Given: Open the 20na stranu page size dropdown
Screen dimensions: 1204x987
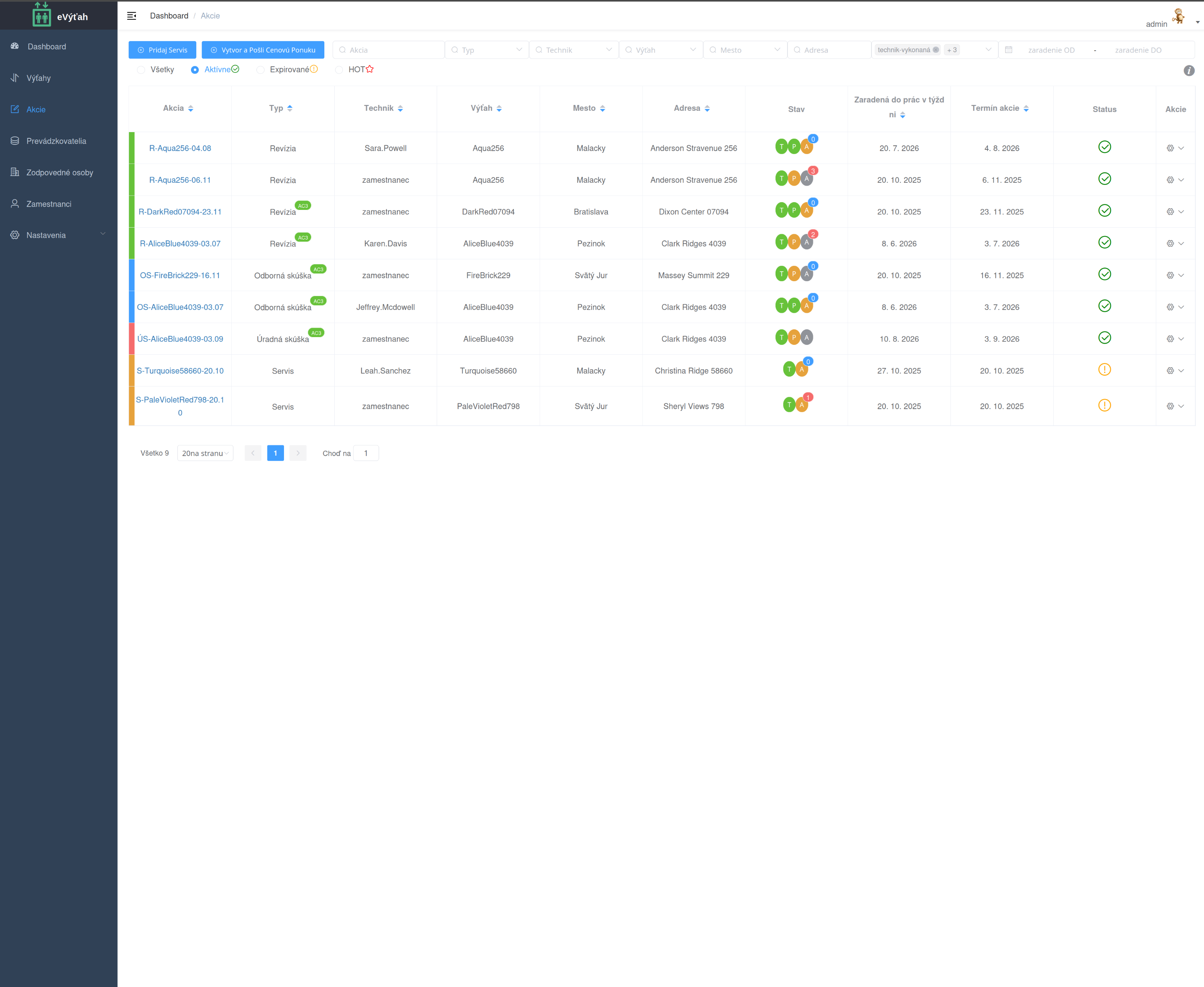Looking at the screenshot, I should (205, 453).
